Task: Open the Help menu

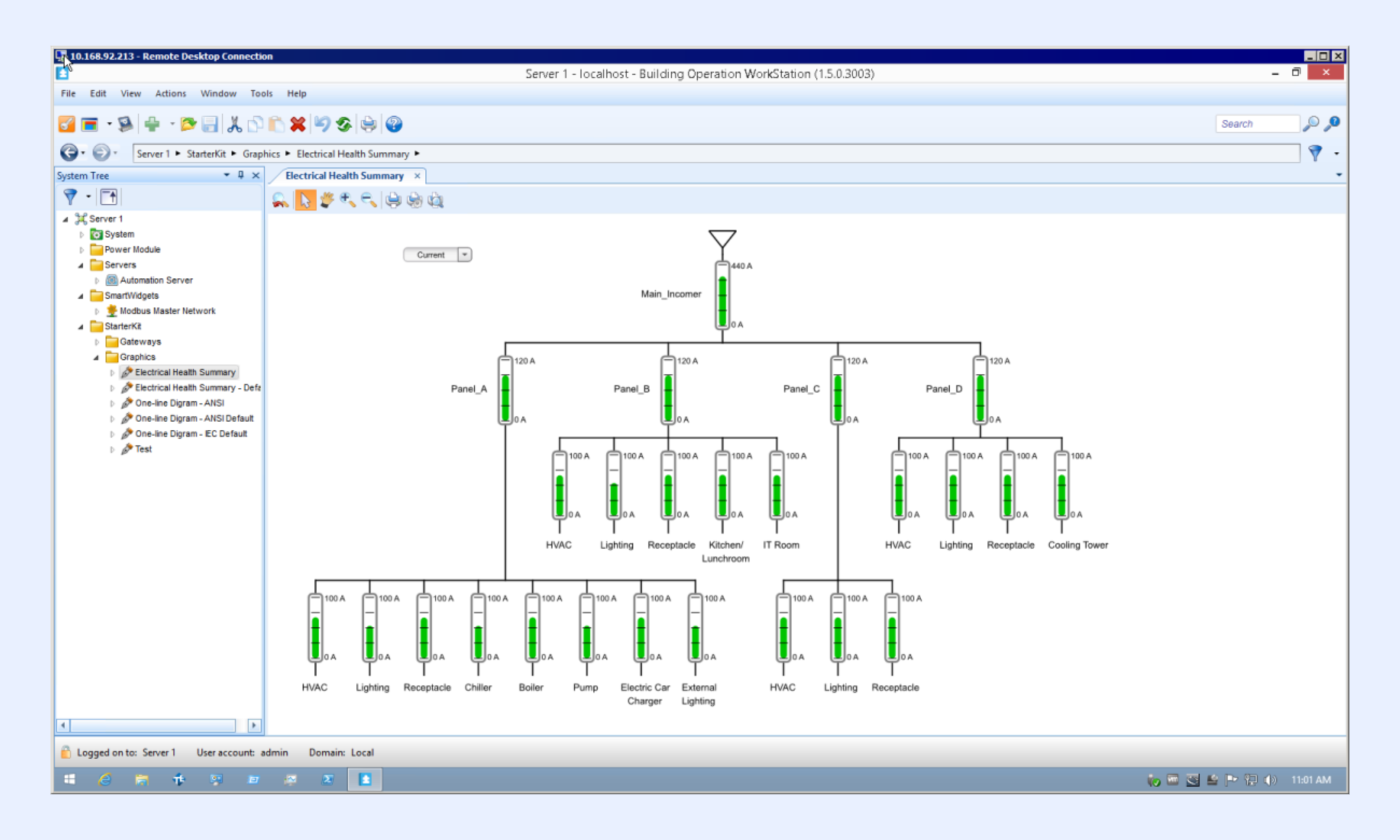Action: 297,93
